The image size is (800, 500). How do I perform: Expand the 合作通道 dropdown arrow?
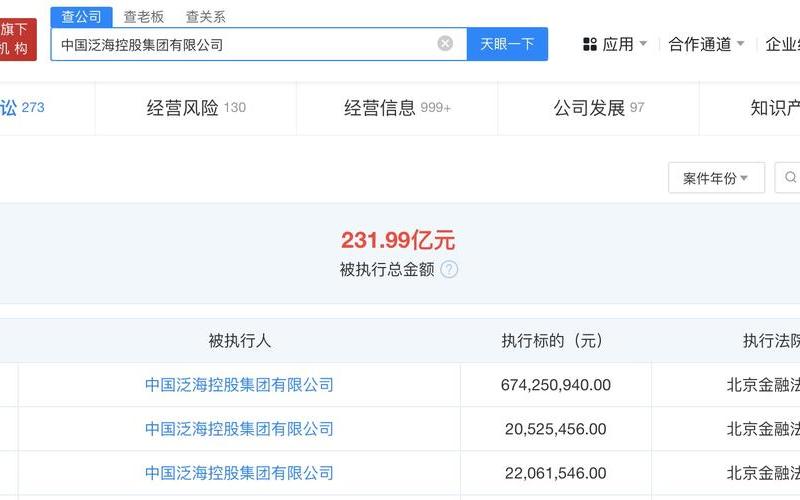click(x=740, y=44)
